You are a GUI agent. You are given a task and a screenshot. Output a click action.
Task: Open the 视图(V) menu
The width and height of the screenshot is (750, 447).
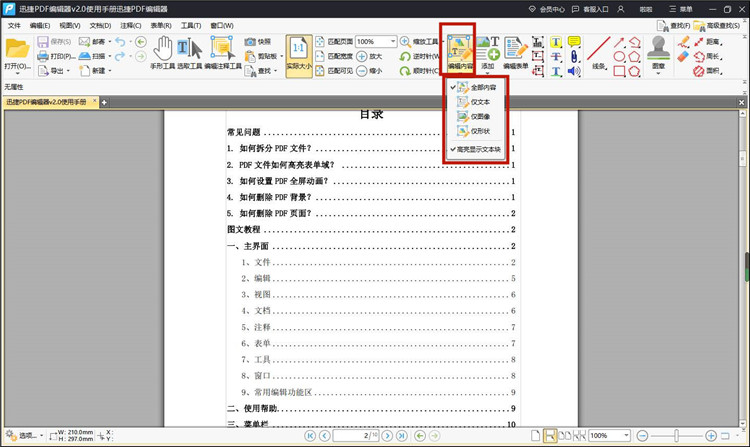pyautogui.click(x=70, y=25)
